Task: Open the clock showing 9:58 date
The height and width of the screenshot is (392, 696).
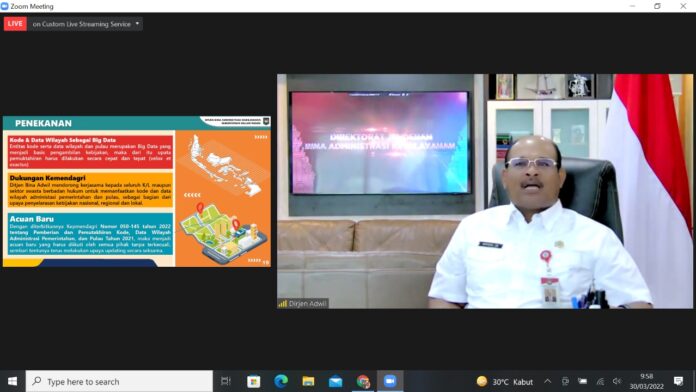Action: [x=646, y=381]
